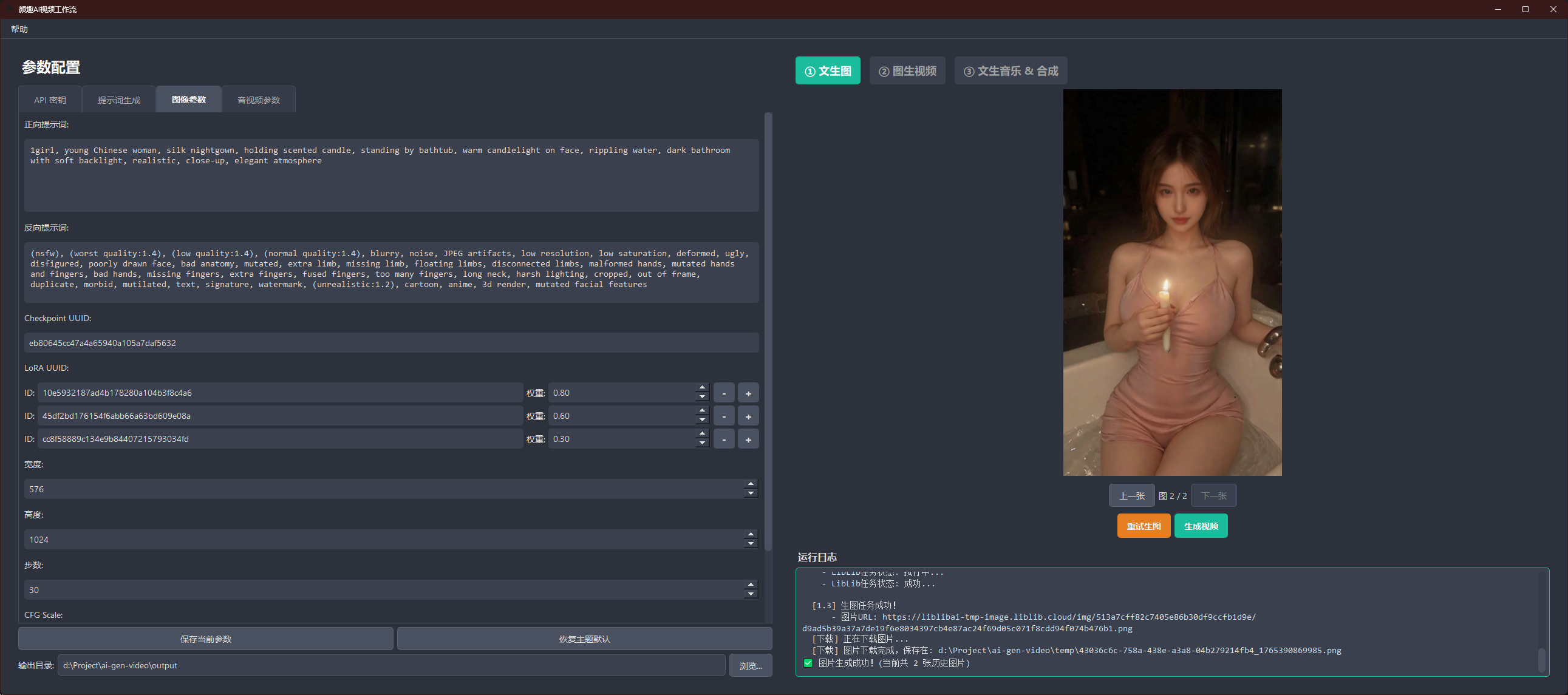Click the LoRA ID field starting with cc8f588
The width and height of the screenshot is (1568, 695).
[280, 439]
